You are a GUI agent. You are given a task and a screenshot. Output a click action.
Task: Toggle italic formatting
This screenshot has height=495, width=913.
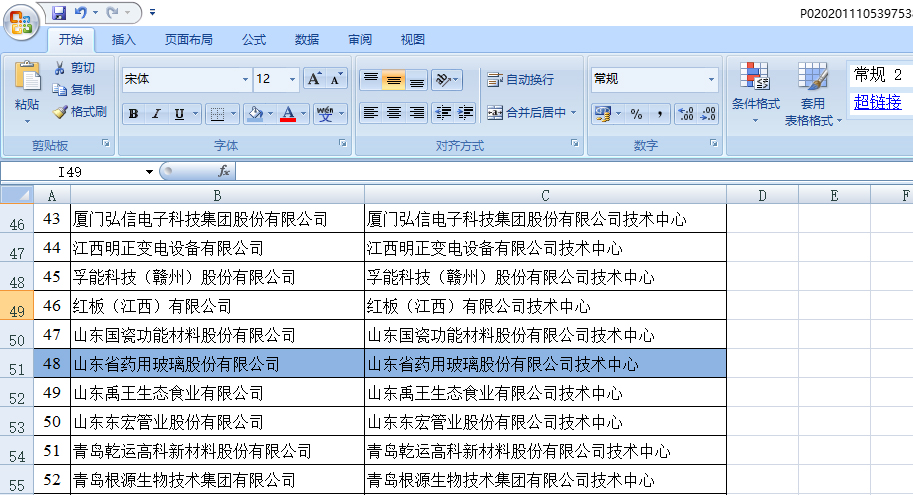click(x=156, y=114)
